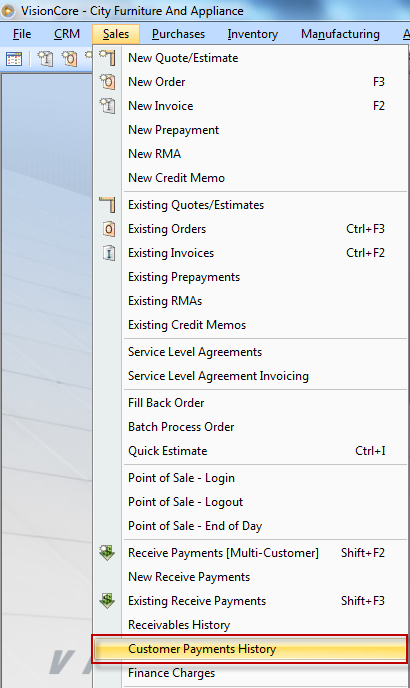The height and width of the screenshot is (688, 410).
Task: Open the Manufacturing menu
Action: coord(340,34)
